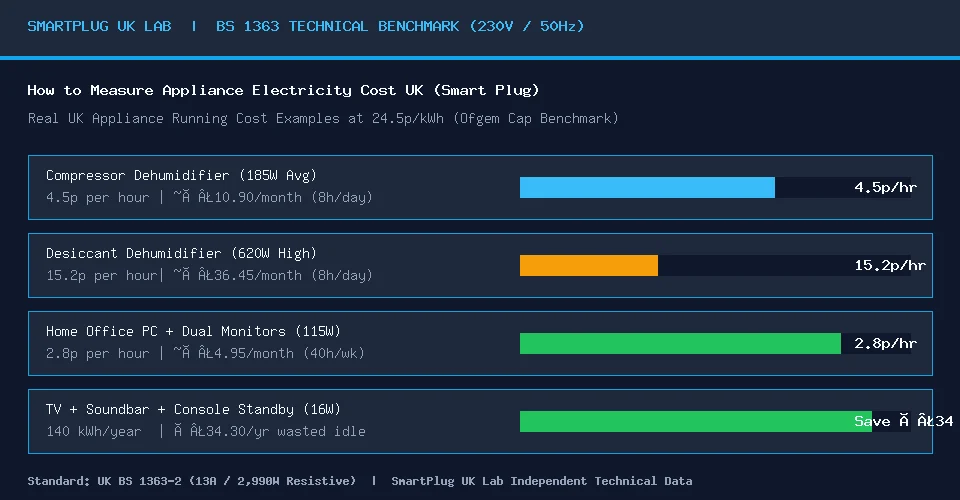
Task: Select the heading How to Measure Appliance Electricity Cost
Action: (283, 91)
